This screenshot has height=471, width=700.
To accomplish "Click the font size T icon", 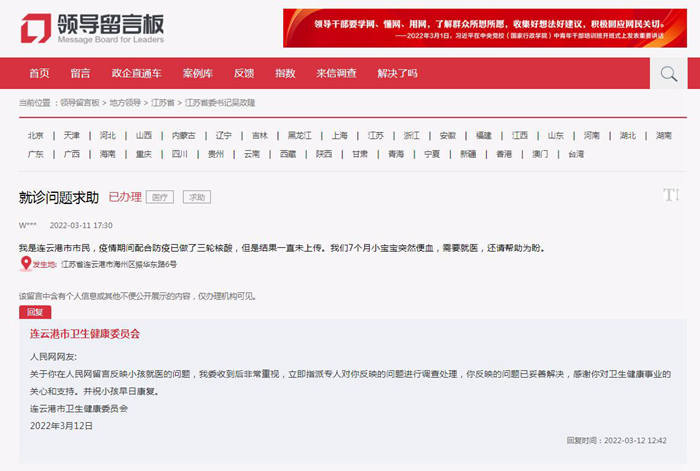I will click(x=672, y=194).
